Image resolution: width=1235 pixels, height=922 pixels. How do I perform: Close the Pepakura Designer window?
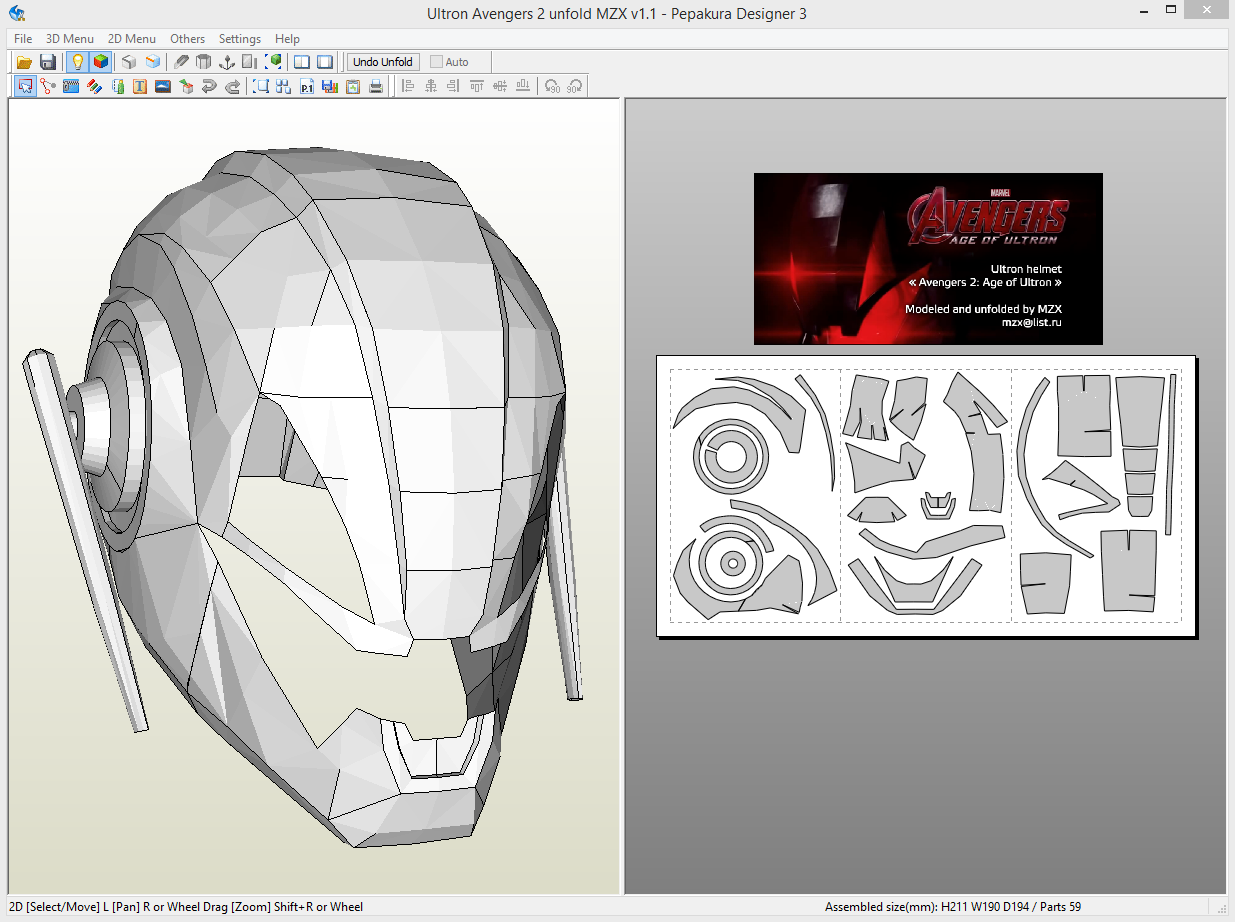click(x=1208, y=10)
